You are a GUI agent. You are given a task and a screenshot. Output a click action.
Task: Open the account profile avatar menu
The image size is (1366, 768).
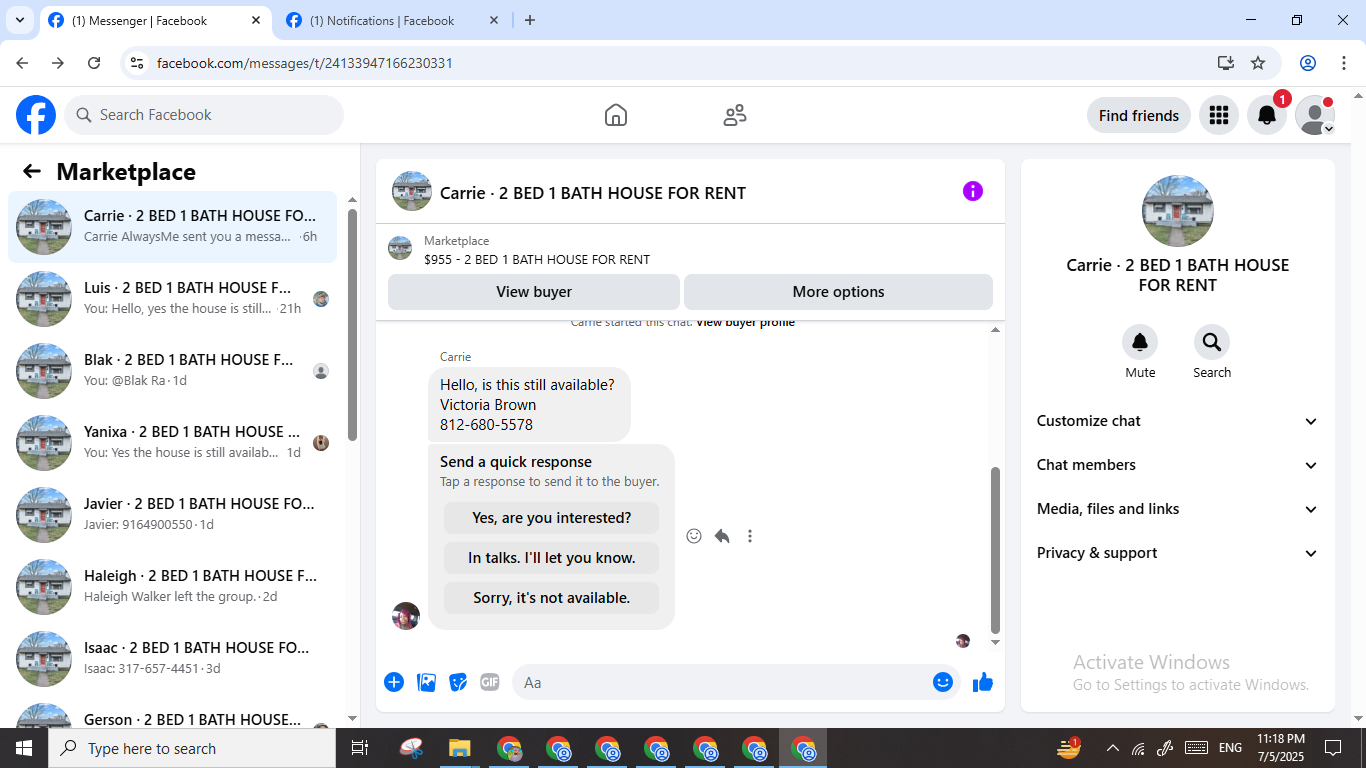1315,115
